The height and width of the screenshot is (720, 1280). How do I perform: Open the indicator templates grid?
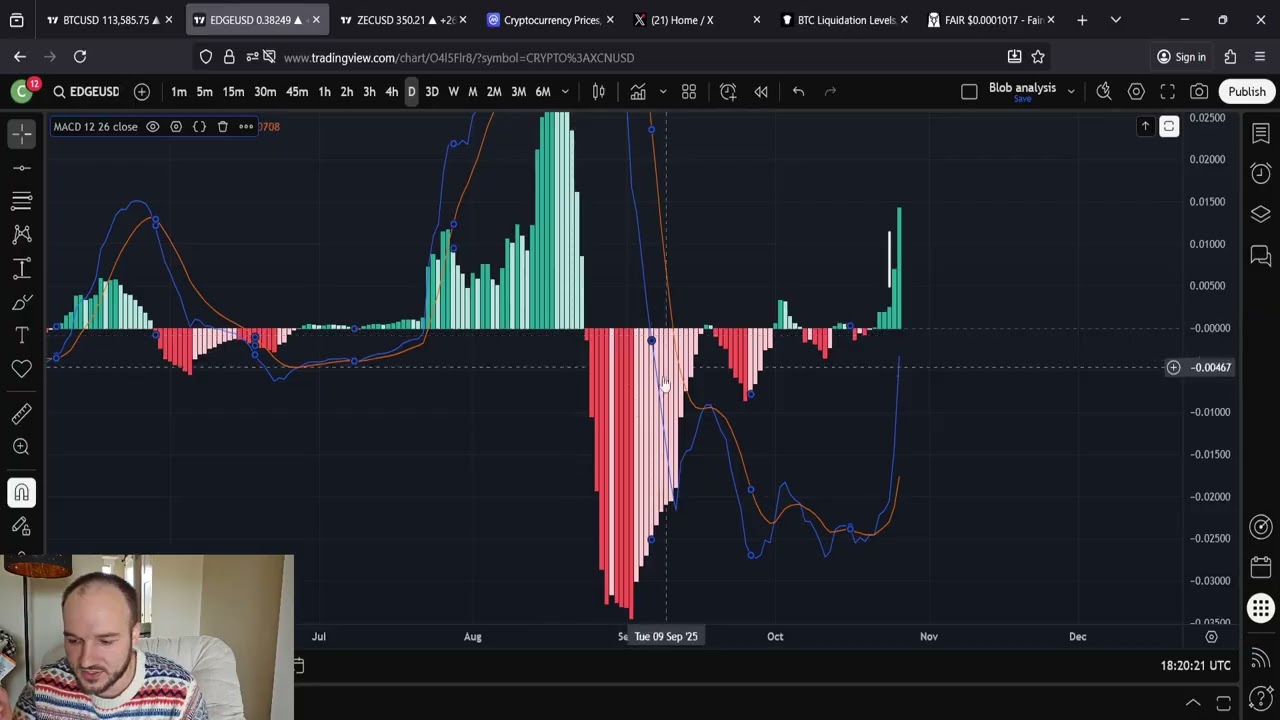689,92
